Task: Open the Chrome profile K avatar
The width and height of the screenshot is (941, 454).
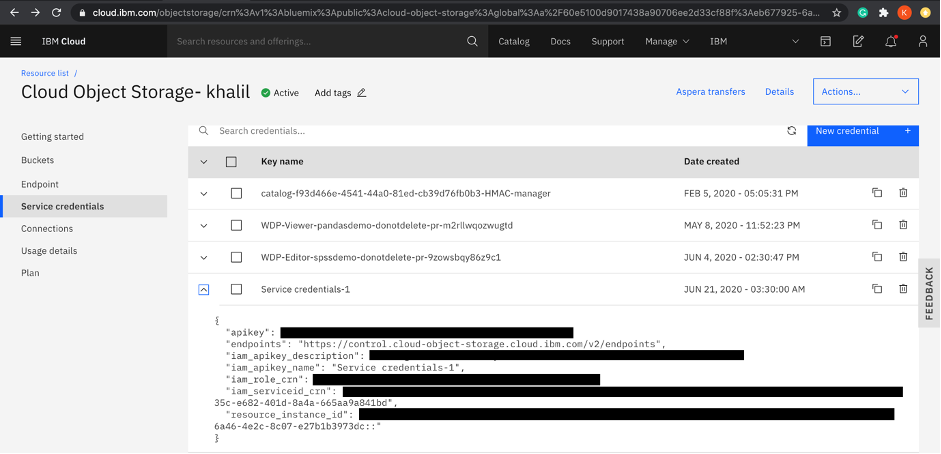Action: click(x=904, y=12)
